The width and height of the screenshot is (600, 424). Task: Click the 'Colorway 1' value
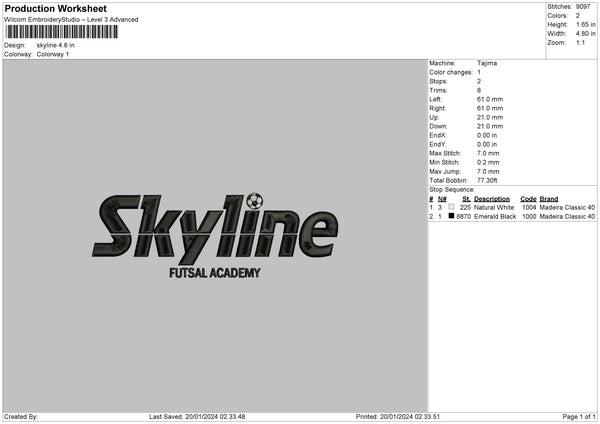(x=53, y=54)
